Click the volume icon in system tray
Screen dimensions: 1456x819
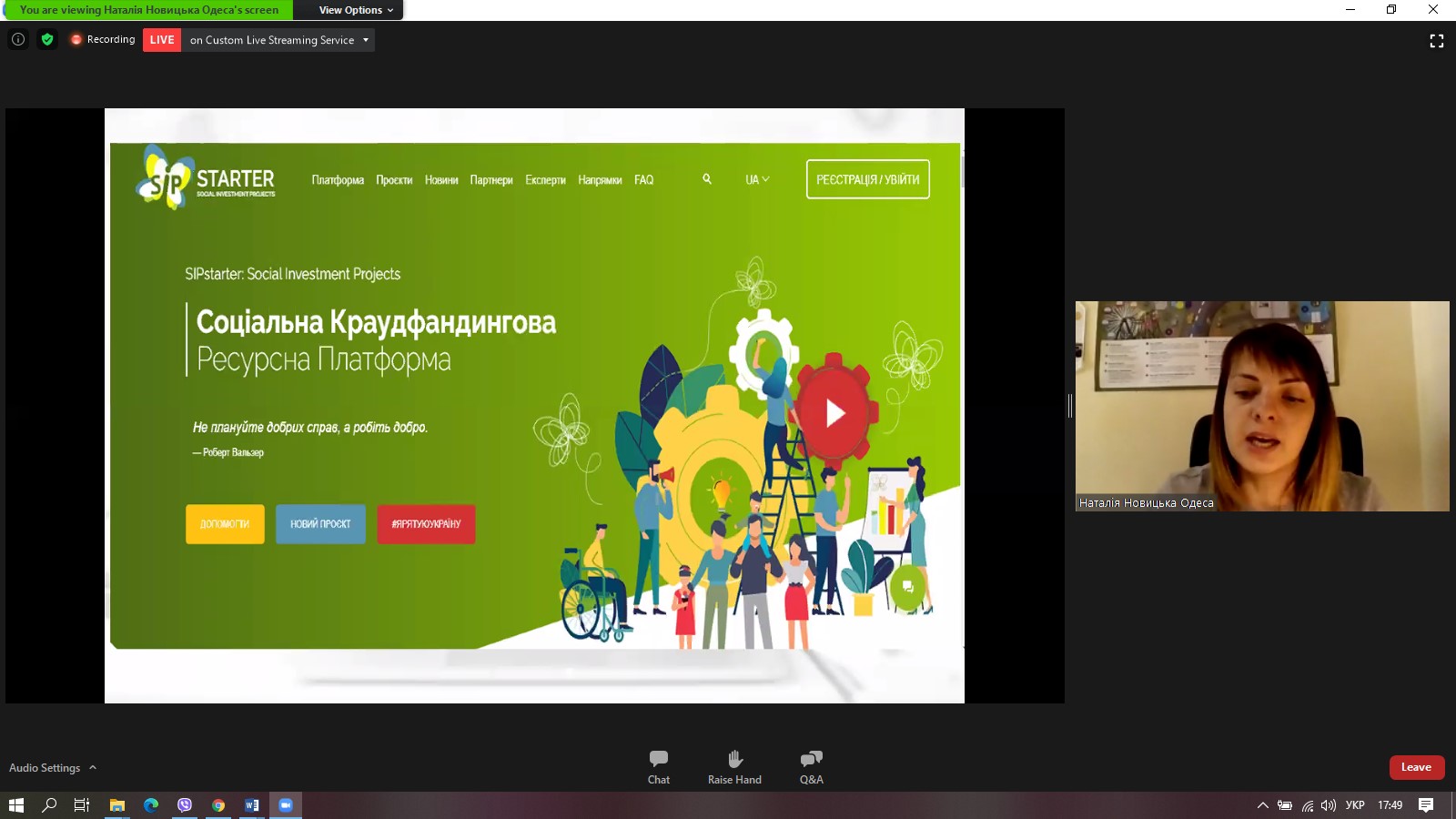pyautogui.click(x=1329, y=805)
